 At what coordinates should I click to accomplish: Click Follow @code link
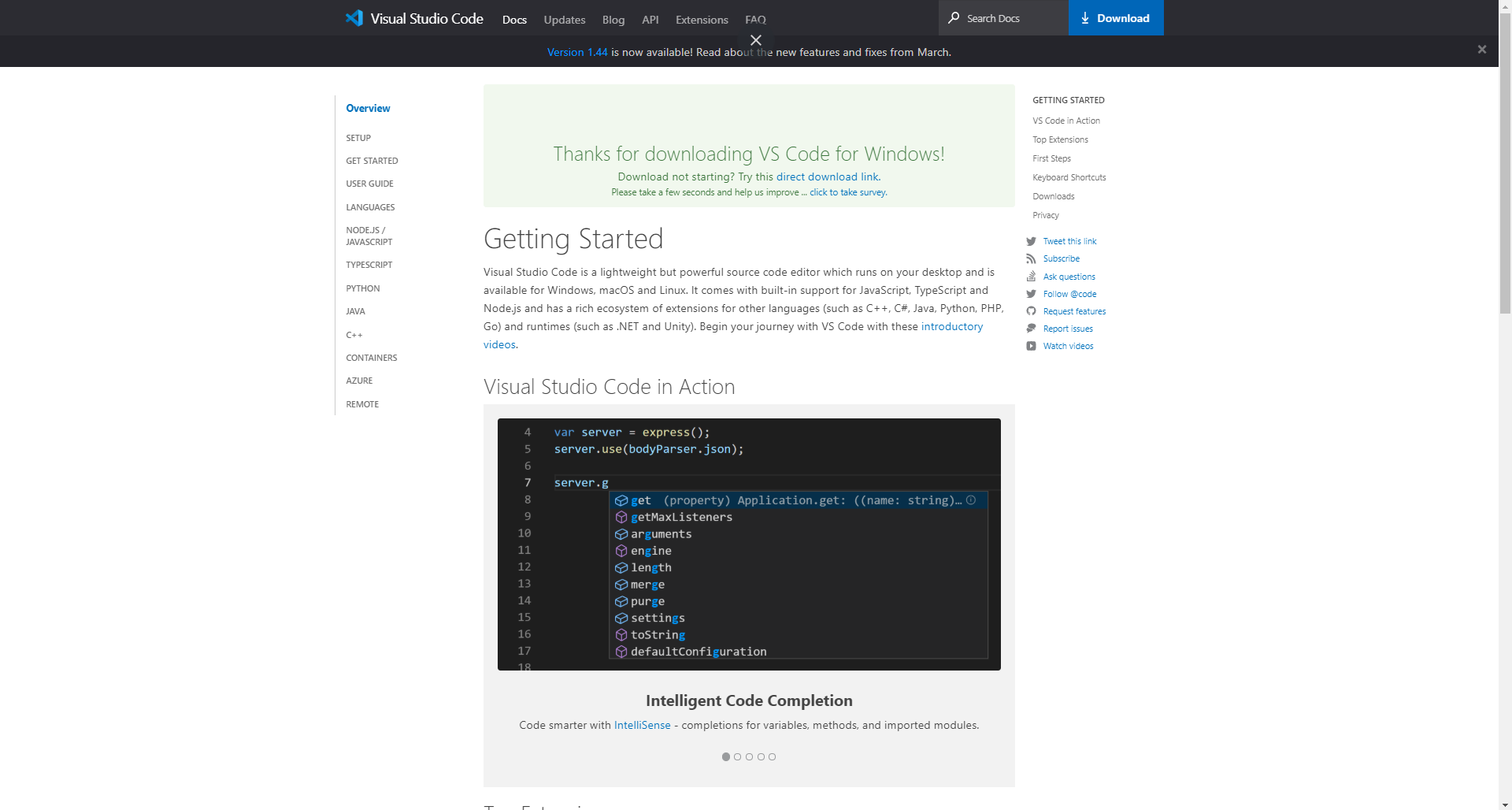1069,294
